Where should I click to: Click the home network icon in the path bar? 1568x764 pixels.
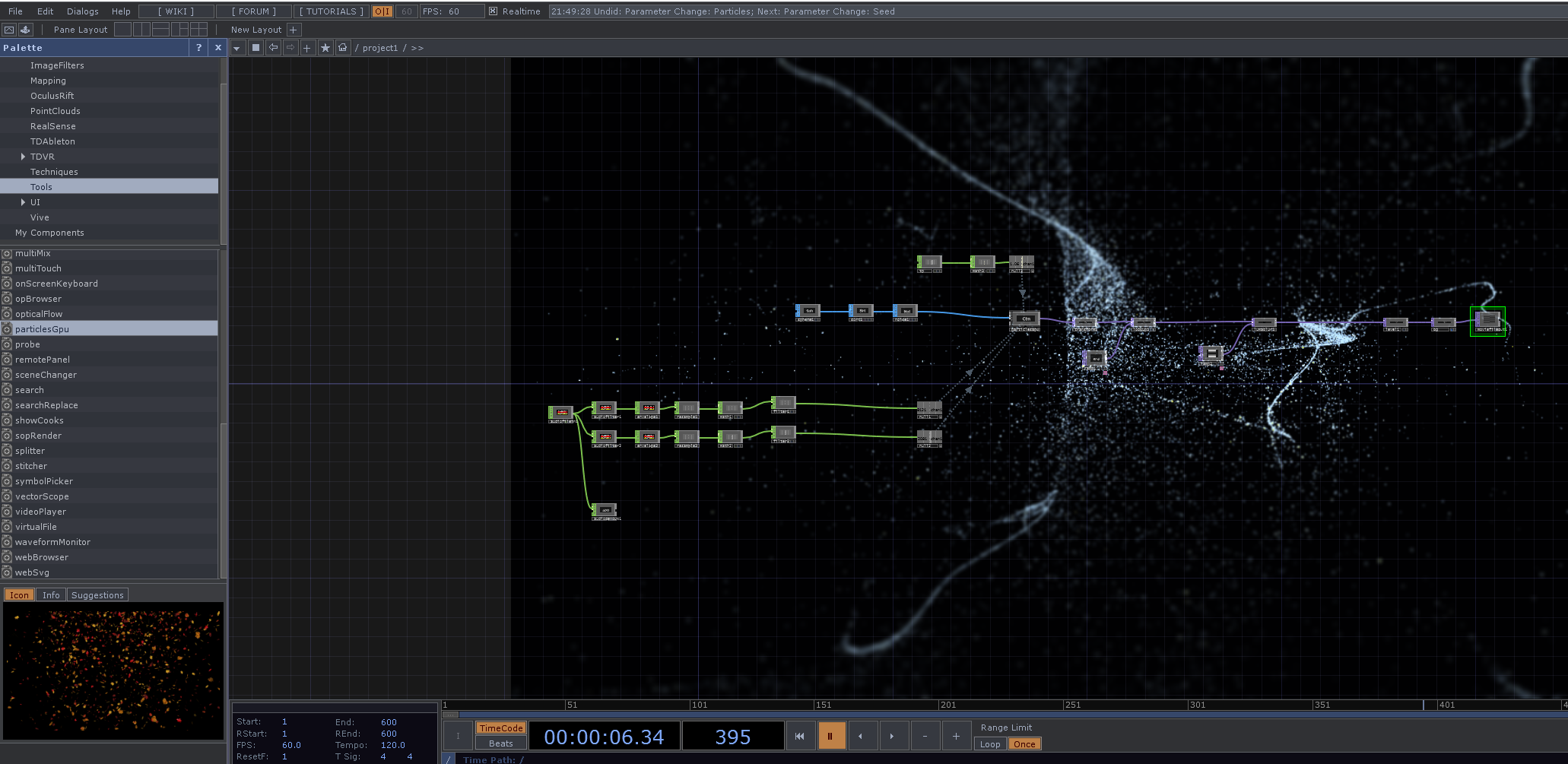click(343, 48)
